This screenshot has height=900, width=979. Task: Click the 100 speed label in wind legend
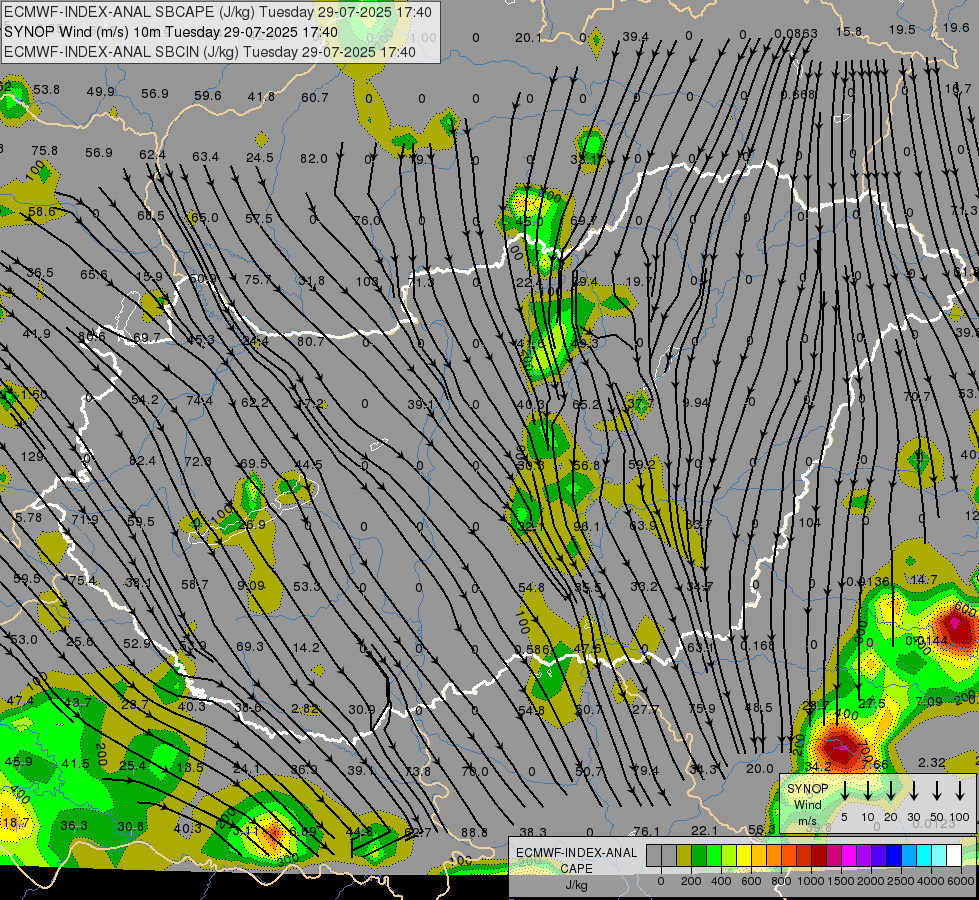pos(960,817)
